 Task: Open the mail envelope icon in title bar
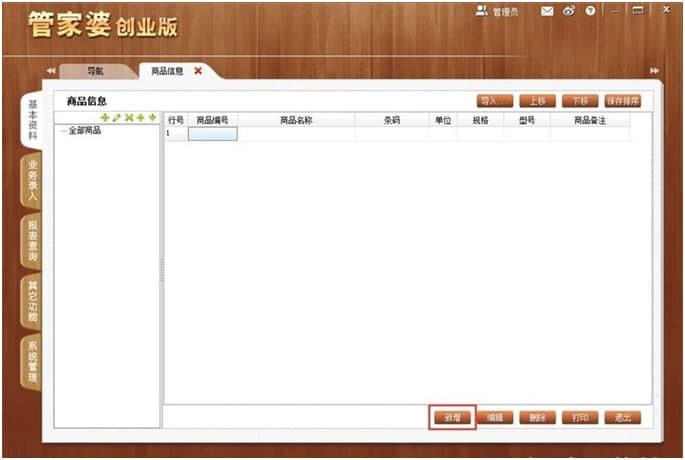pos(547,11)
